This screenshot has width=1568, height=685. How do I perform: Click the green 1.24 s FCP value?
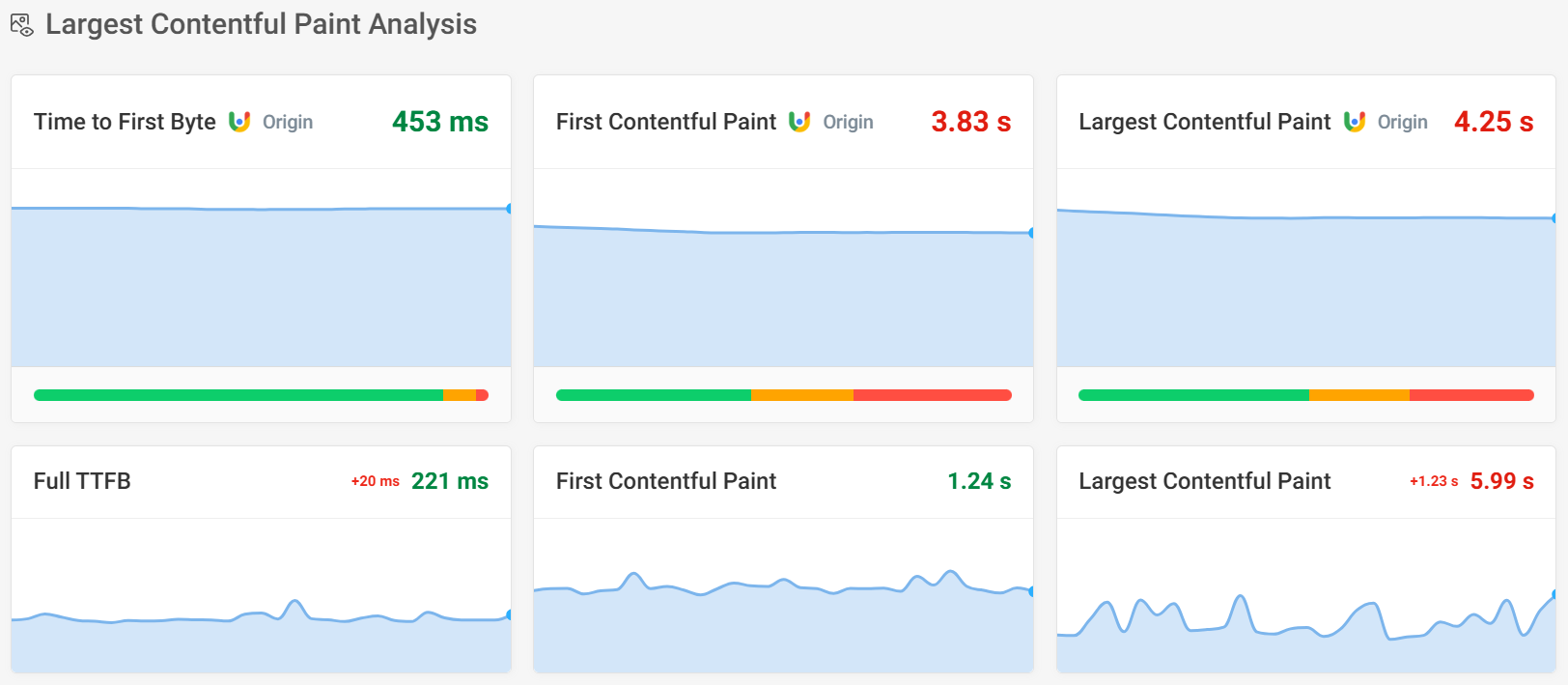pos(978,480)
